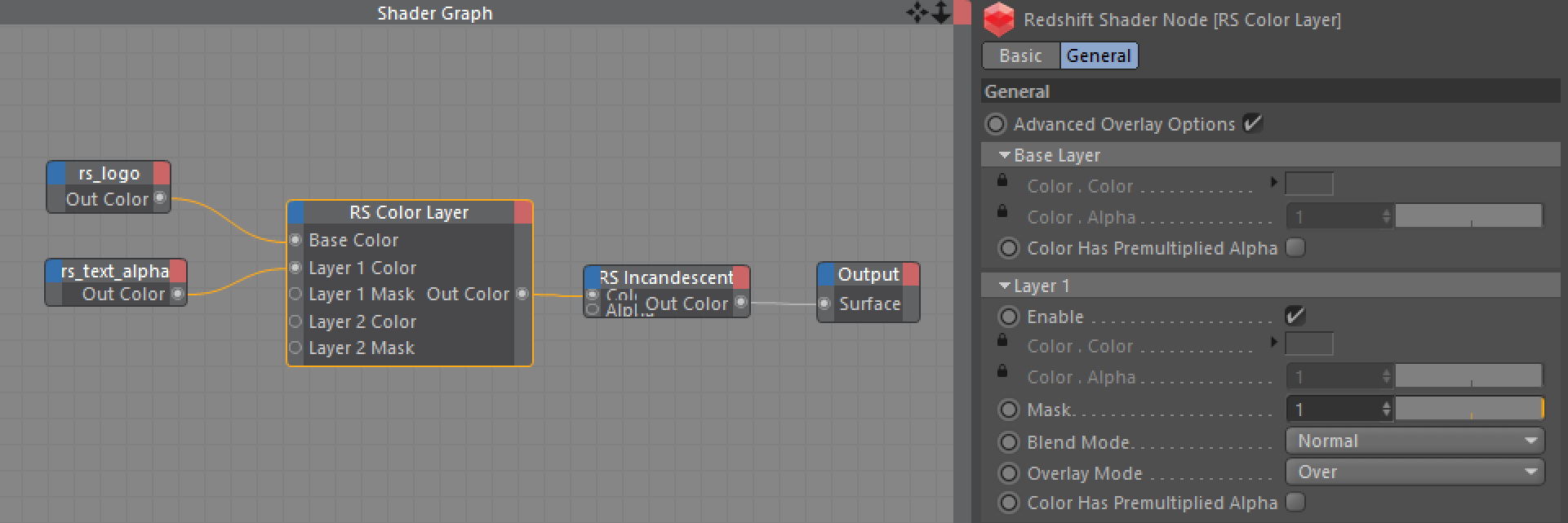Collapse the Layer 1 section
The image size is (1568, 523).
coord(1005,286)
